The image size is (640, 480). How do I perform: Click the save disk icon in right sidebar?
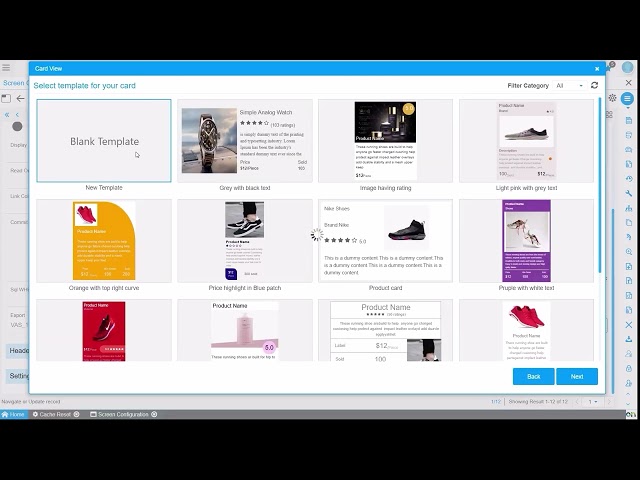tap(629, 120)
